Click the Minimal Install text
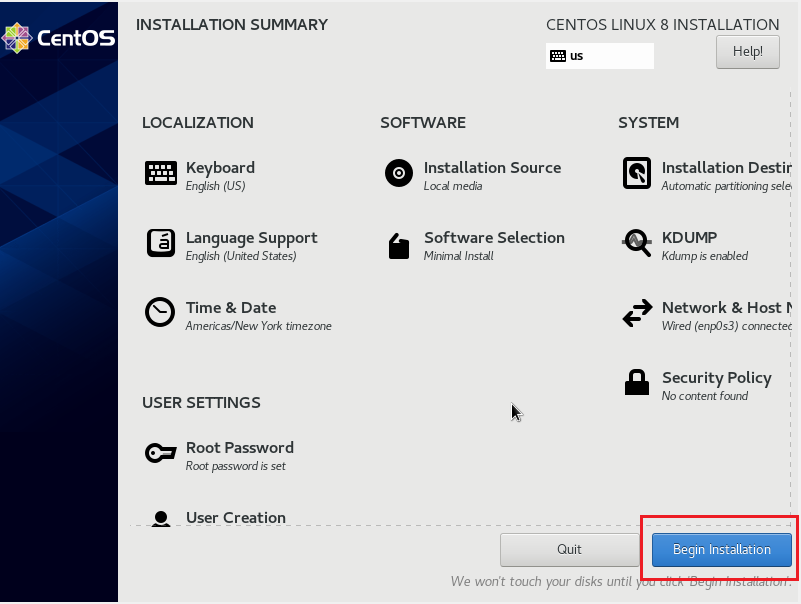This screenshot has height=604, width=801. pyautogui.click(x=458, y=256)
